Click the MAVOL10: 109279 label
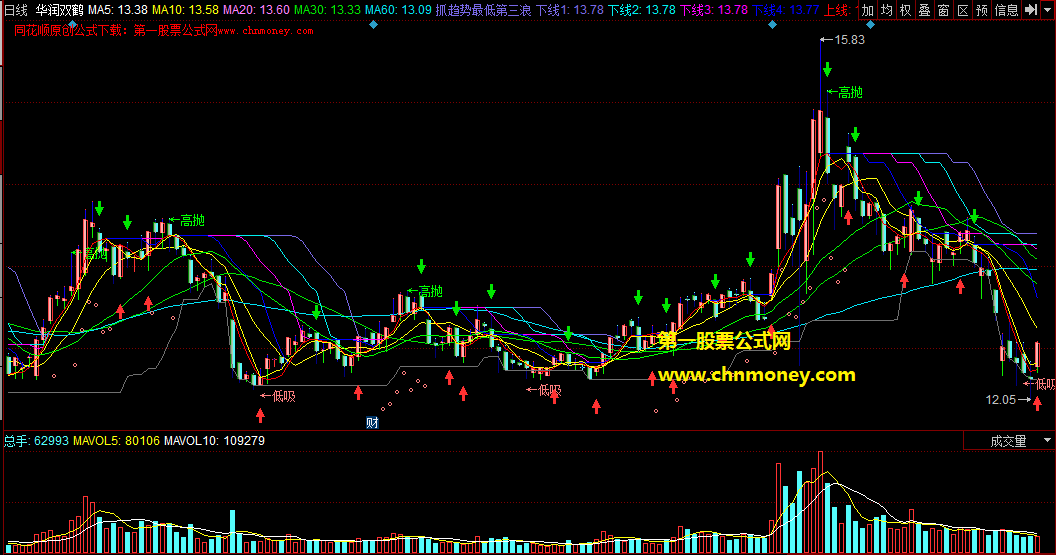1056x555 pixels. [x=214, y=440]
